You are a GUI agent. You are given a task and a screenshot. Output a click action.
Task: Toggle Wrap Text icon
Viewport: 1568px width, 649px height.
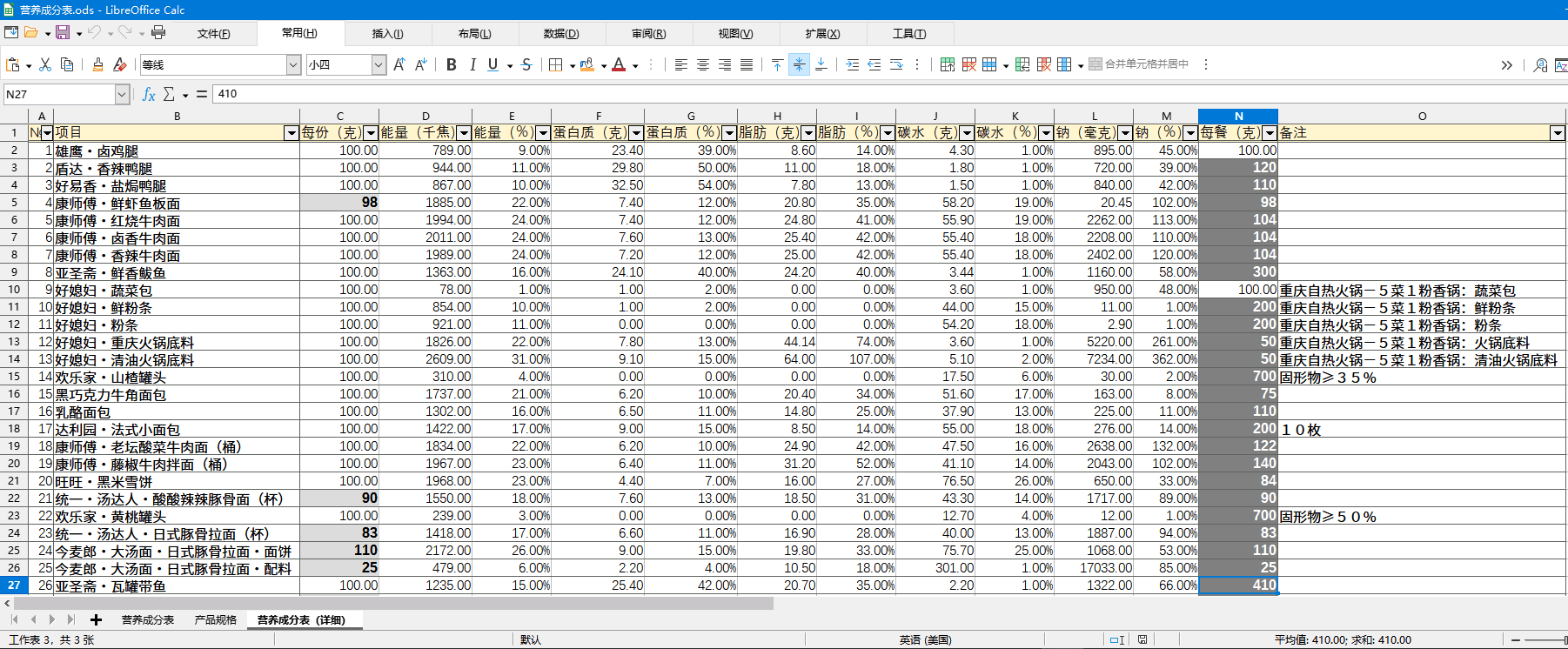click(x=896, y=64)
